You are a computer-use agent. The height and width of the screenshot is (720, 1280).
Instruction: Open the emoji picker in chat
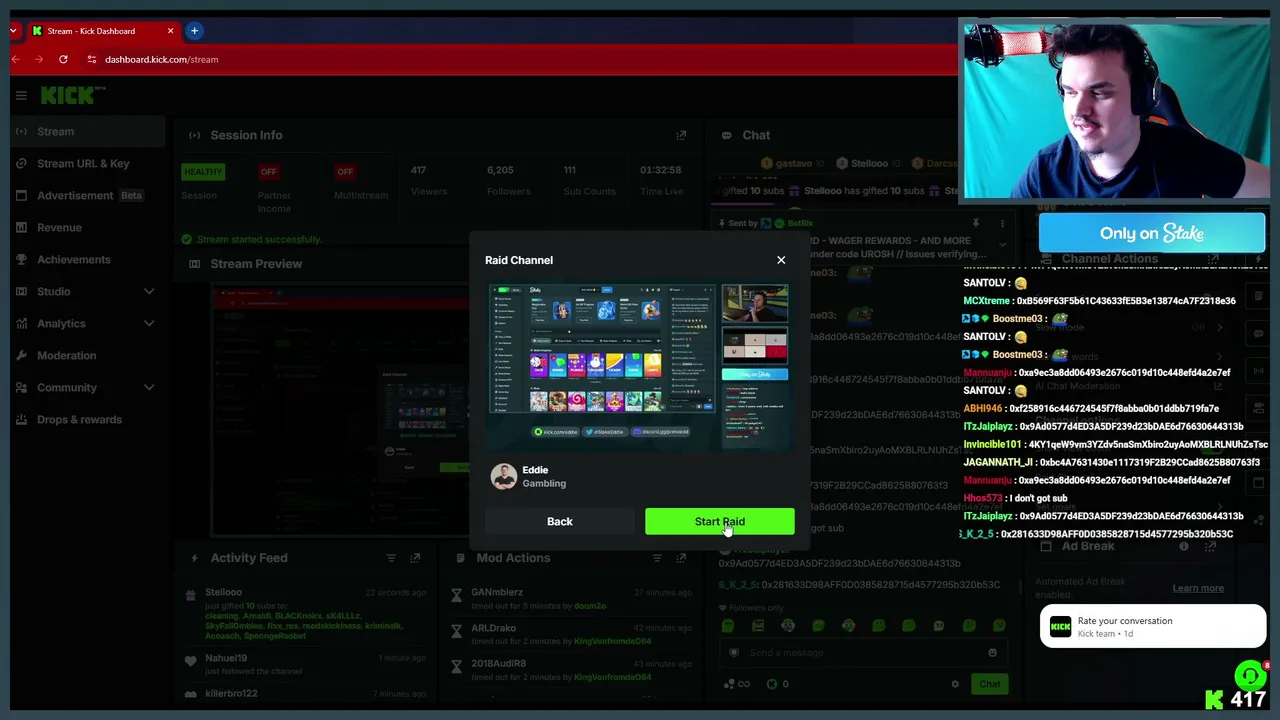click(x=992, y=652)
